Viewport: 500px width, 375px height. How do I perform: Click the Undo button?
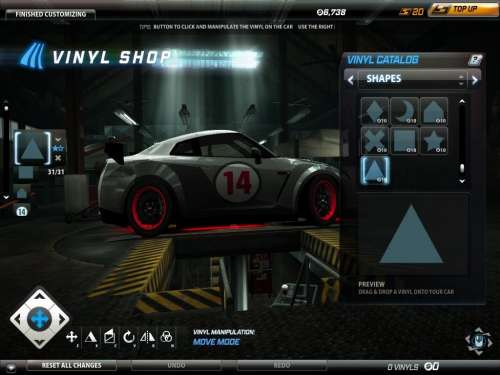pyautogui.click(x=176, y=365)
